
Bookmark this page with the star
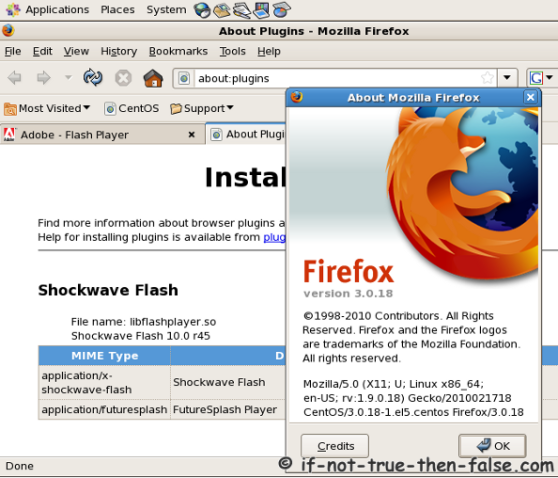tap(487, 78)
